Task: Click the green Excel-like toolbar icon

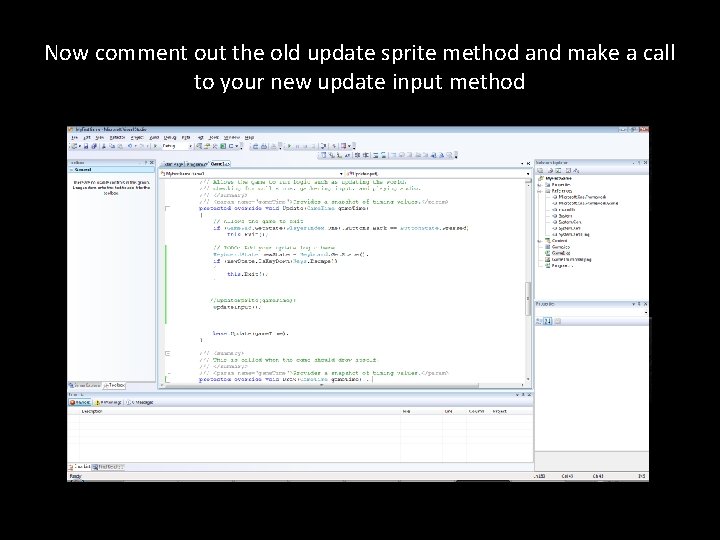Action: click(x=223, y=146)
